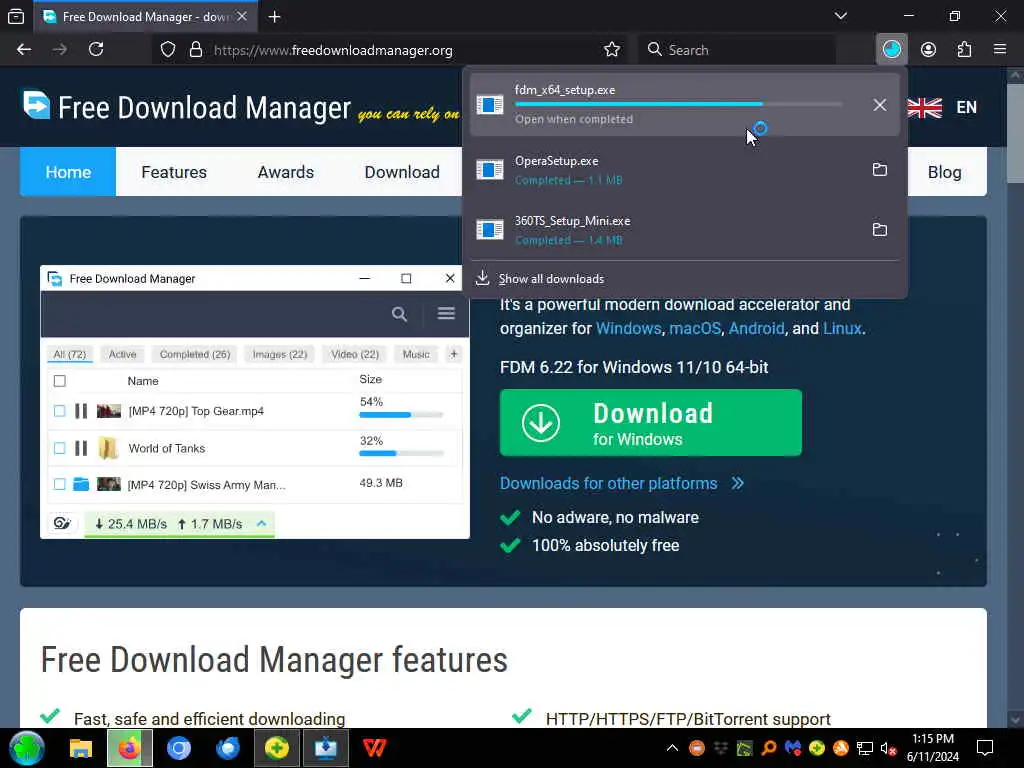Click the green Download for Windows button
Image resolution: width=1024 pixels, height=768 pixels.
(650, 423)
